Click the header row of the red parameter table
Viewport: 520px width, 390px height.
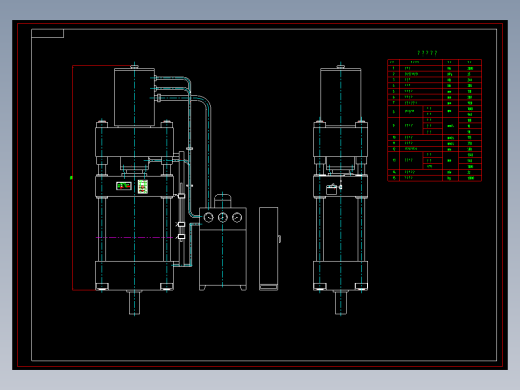click(x=435, y=62)
